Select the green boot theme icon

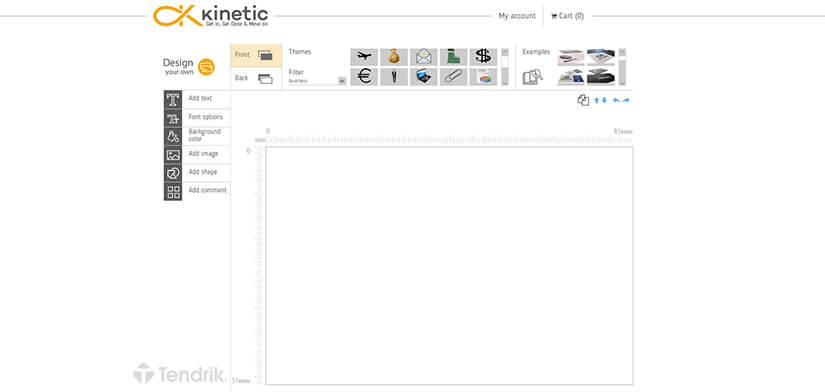454,56
